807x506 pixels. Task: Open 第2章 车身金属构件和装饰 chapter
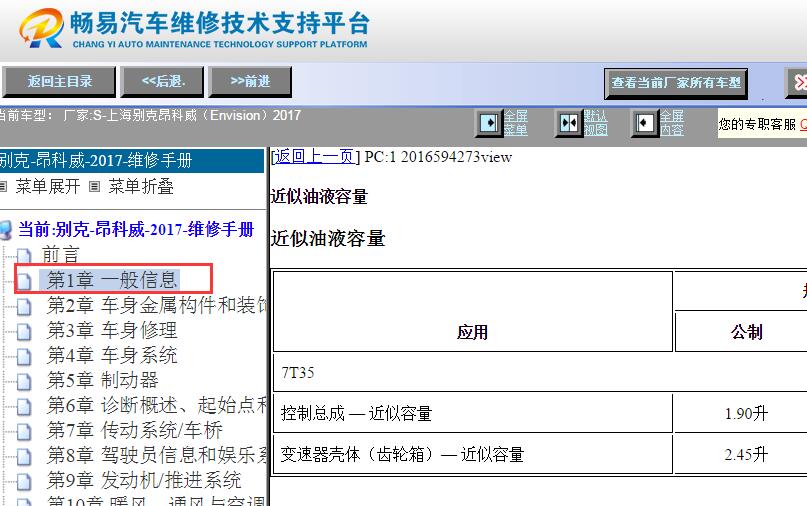coord(156,305)
